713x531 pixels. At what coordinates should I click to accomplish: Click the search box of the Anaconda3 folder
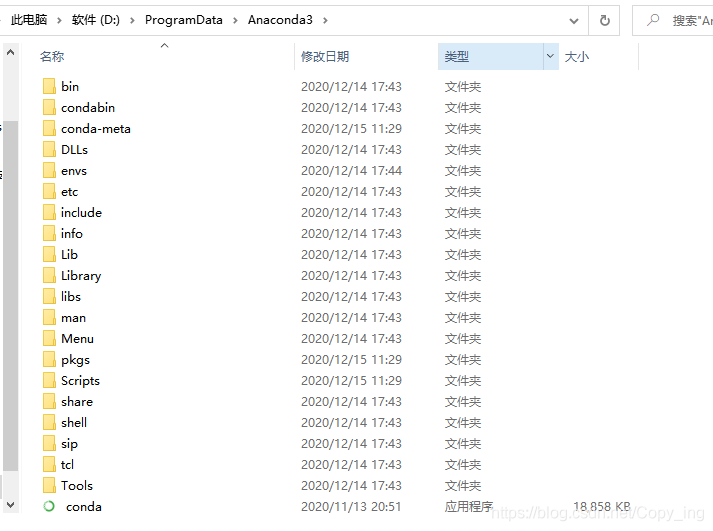pos(673,20)
